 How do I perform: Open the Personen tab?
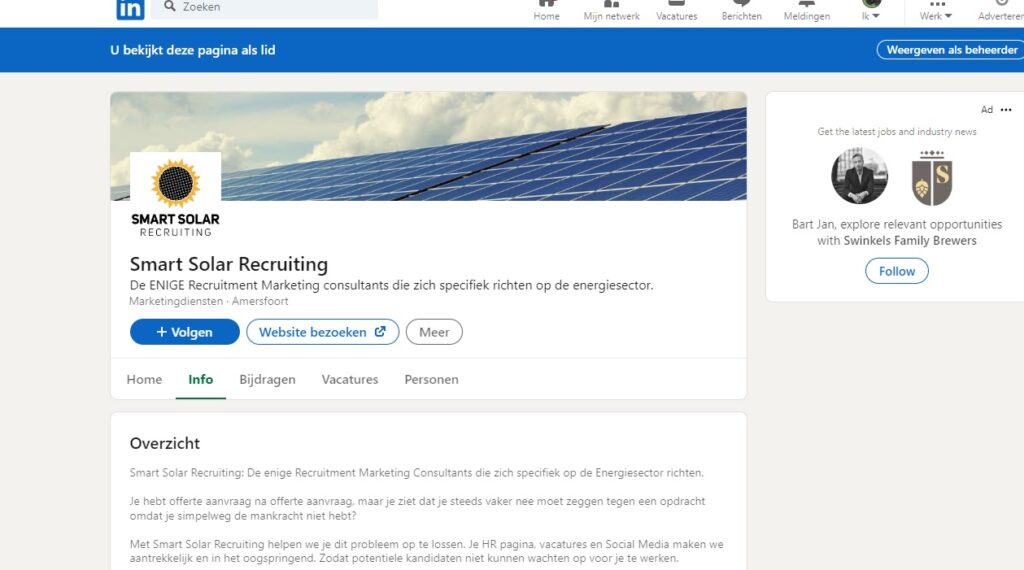coord(432,379)
